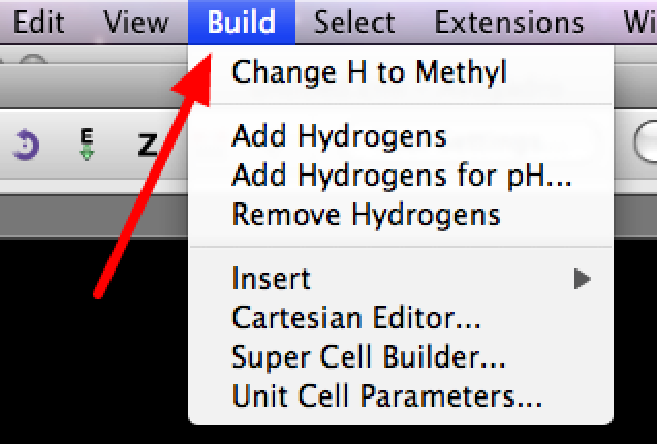Open the Extensions menu
658x445 pixels.
(x=509, y=22)
